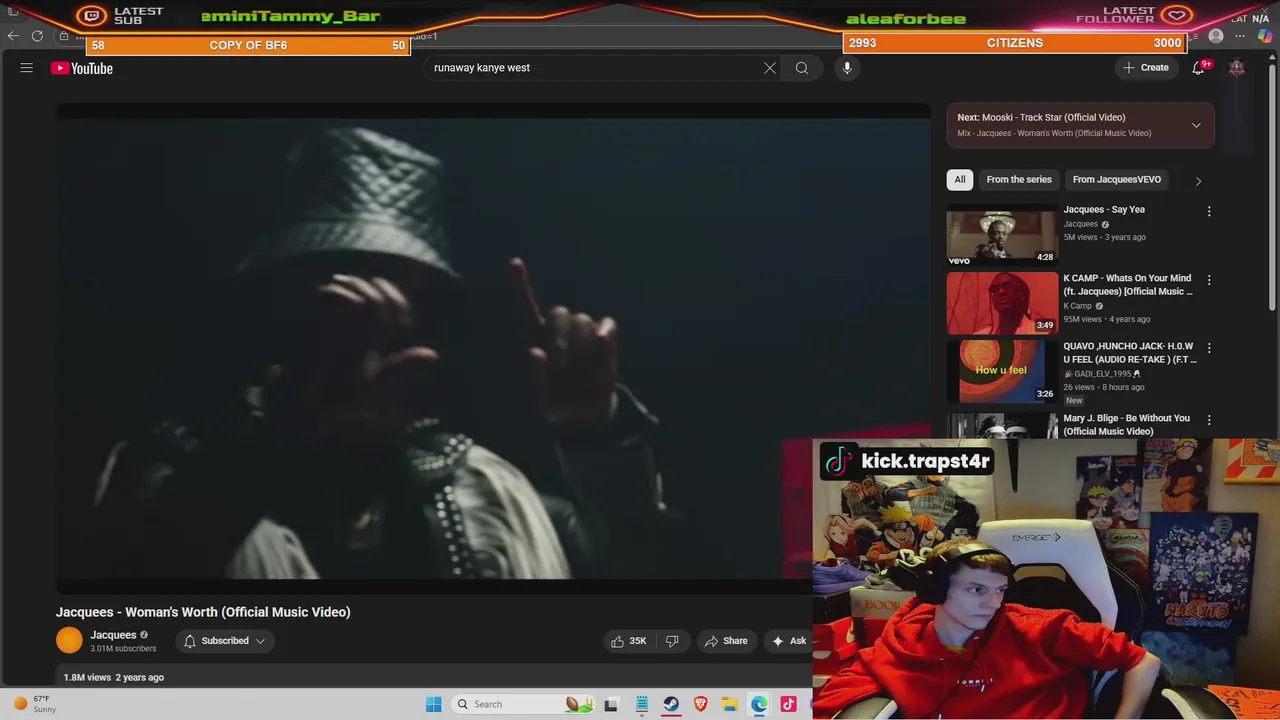This screenshot has width=1280, height=720.
Task: Open the K CAMP Whats On Your Mind thumbnail
Action: [x=1002, y=303]
